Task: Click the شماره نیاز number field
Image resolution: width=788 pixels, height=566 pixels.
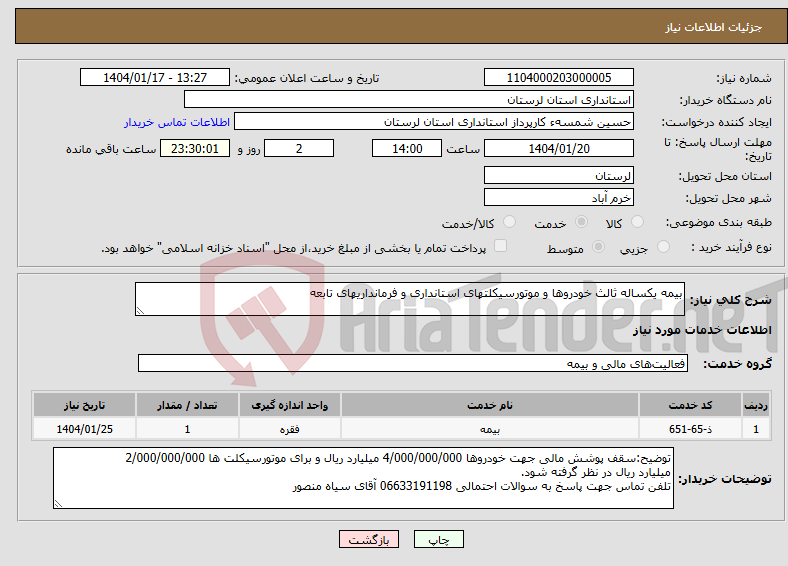Action: pos(559,77)
